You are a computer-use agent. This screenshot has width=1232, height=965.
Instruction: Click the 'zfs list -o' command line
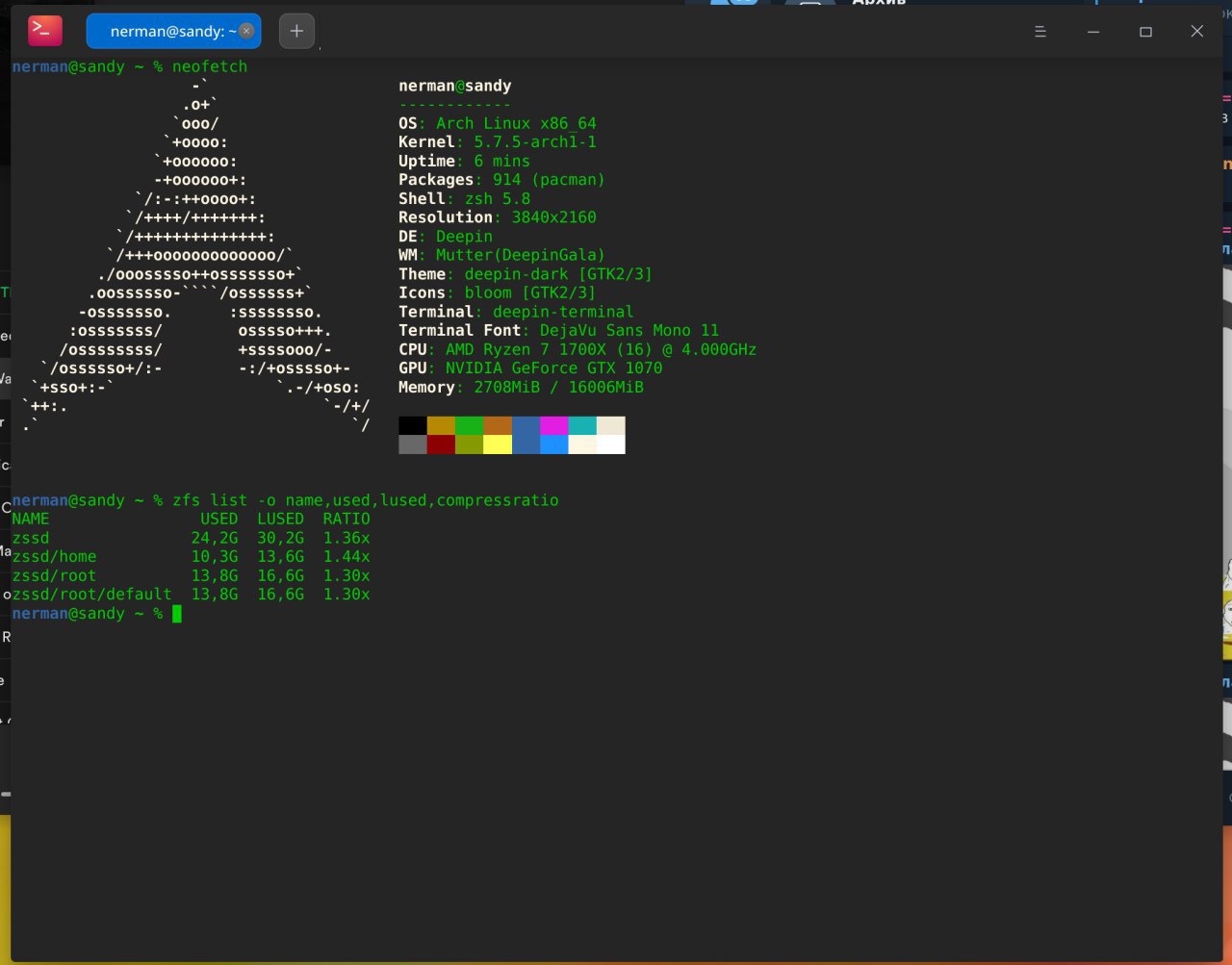pyautogui.click(x=366, y=500)
